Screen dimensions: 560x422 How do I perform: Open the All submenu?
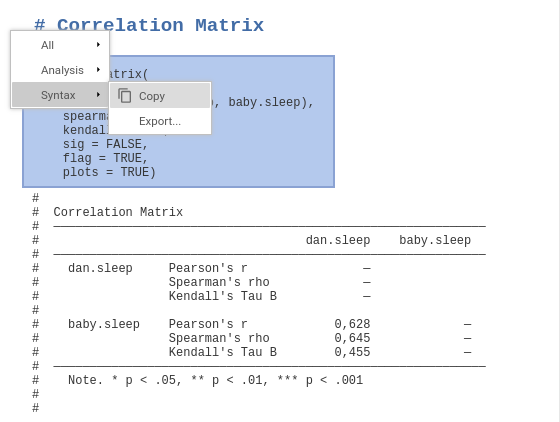click(60, 45)
